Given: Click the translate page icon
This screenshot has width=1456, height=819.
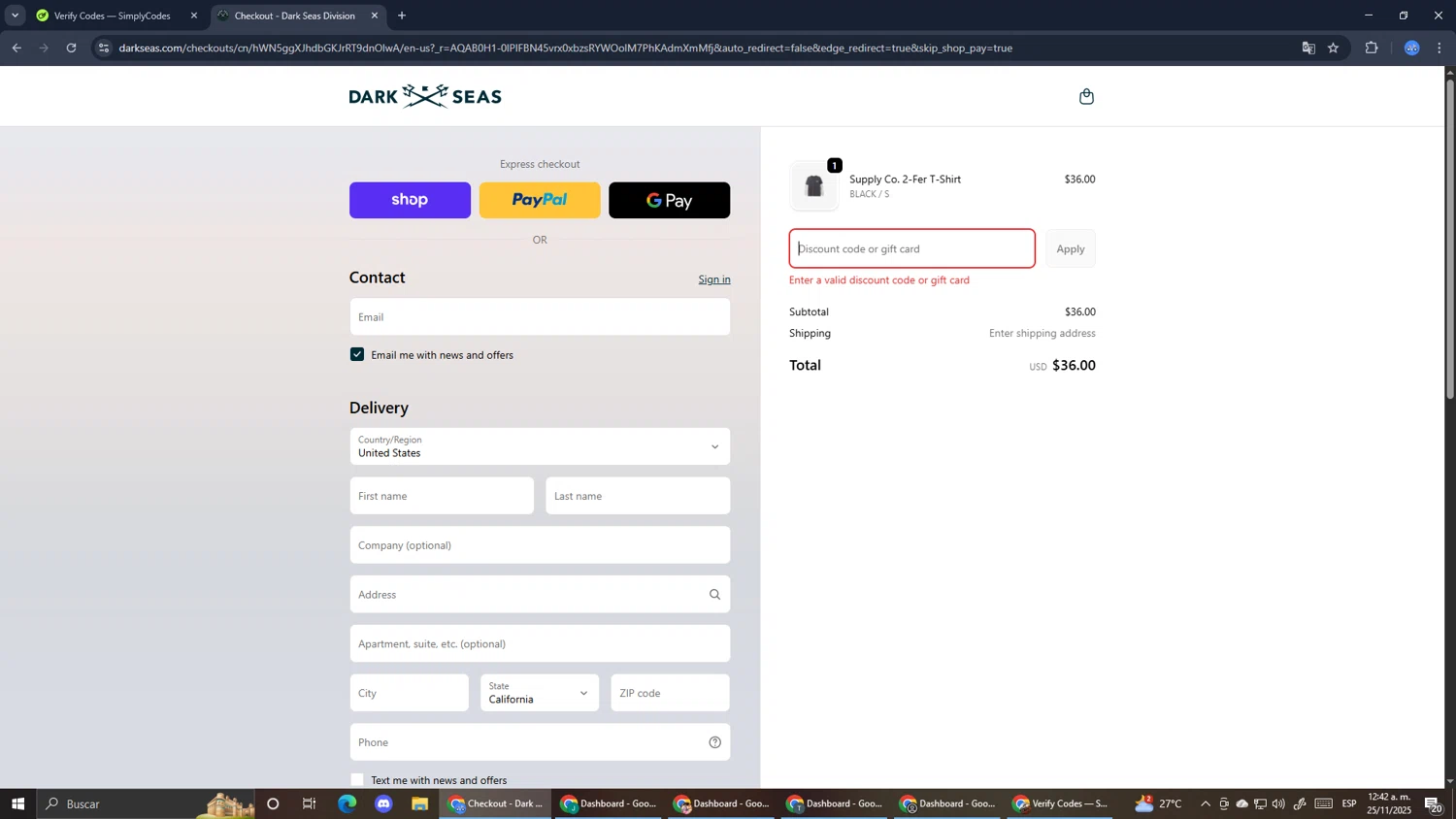Looking at the screenshot, I should 1308,48.
